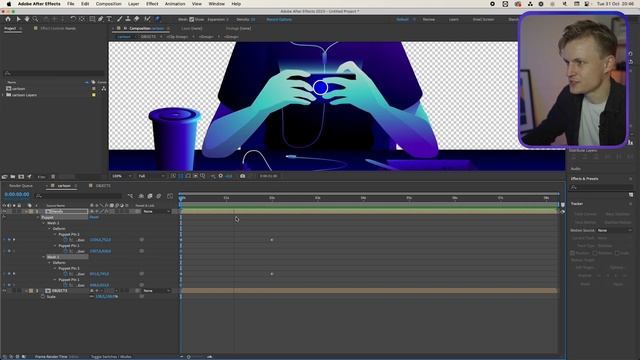
Task: Select the Review workspace
Action: point(429,19)
